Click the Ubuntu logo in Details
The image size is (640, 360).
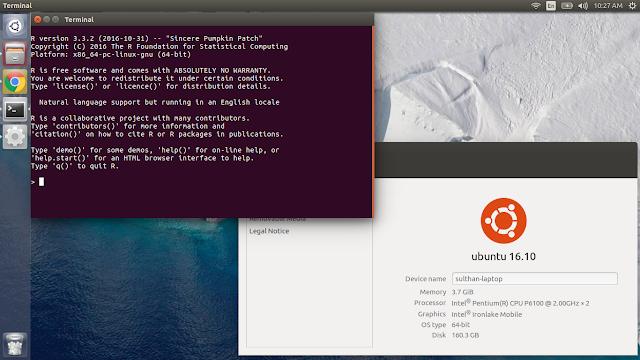click(503, 221)
